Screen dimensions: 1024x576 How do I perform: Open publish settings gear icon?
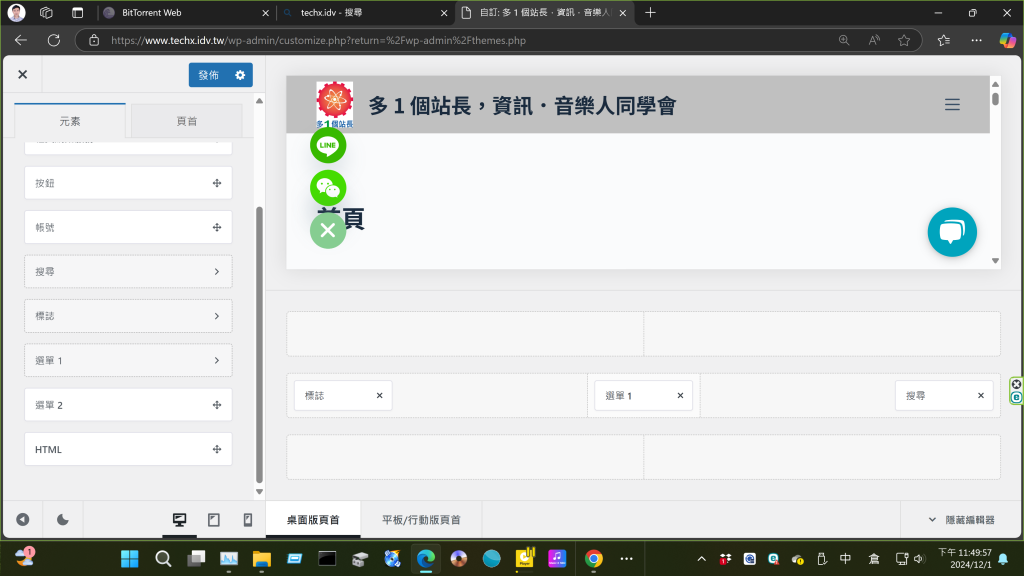point(240,75)
